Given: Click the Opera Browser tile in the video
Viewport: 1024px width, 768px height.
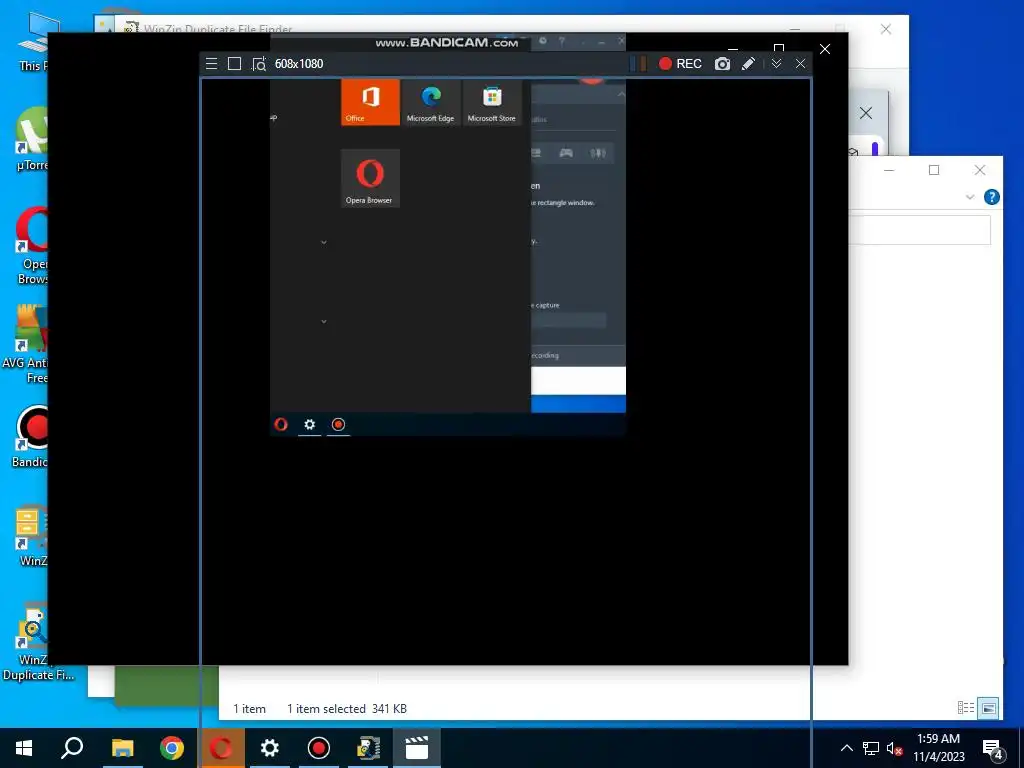Looking at the screenshot, I should pos(370,178).
